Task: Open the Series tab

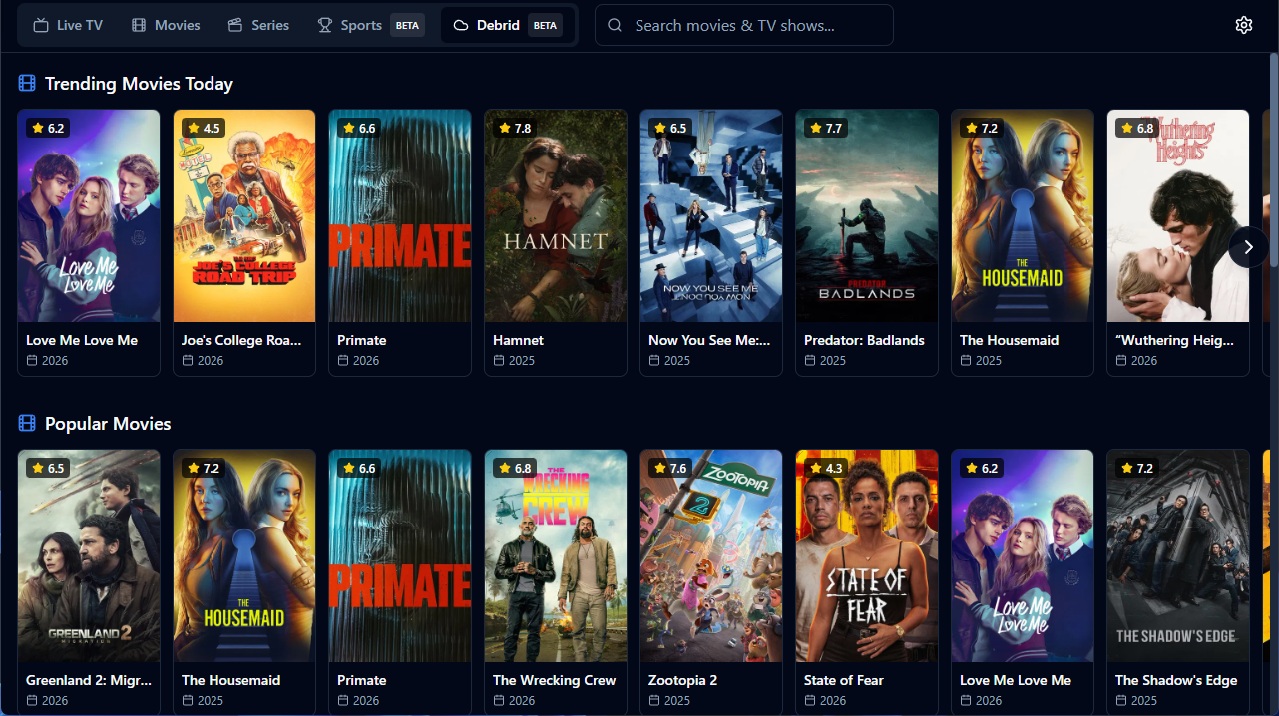Action: point(258,25)
